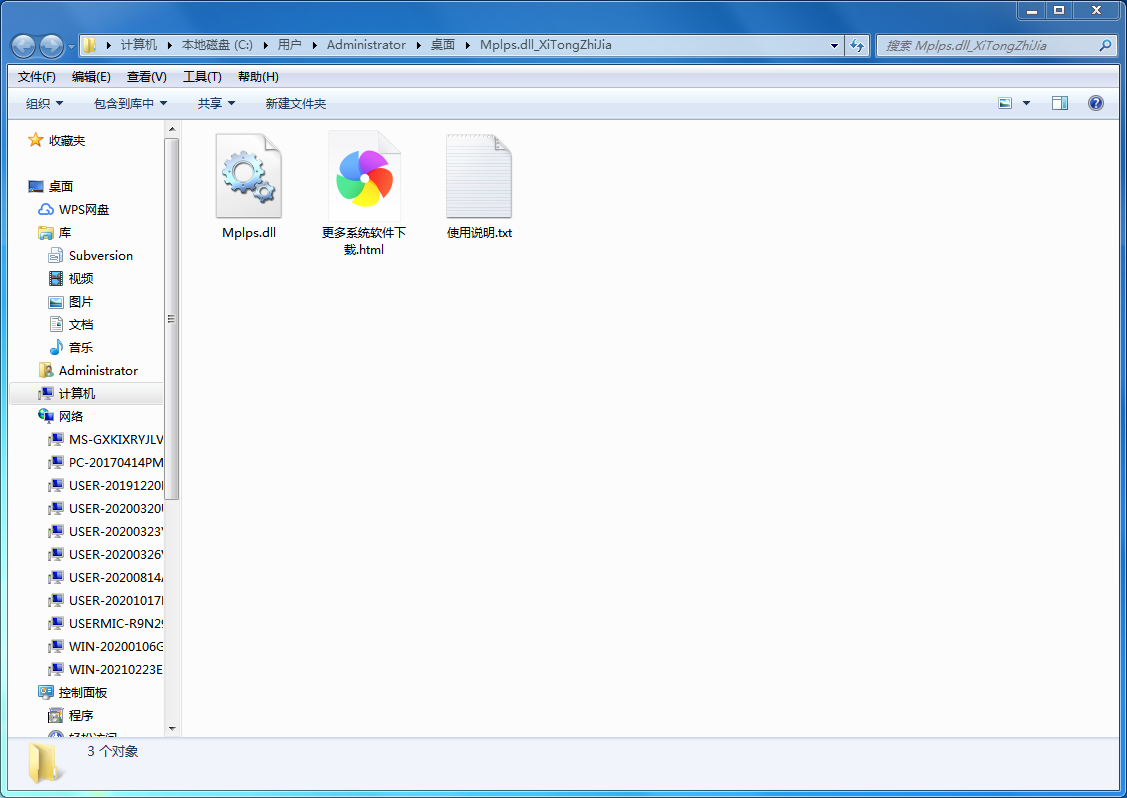Click the Subversion library icon
This screenshot has height=798, width=1127.
tap(56, 255)
